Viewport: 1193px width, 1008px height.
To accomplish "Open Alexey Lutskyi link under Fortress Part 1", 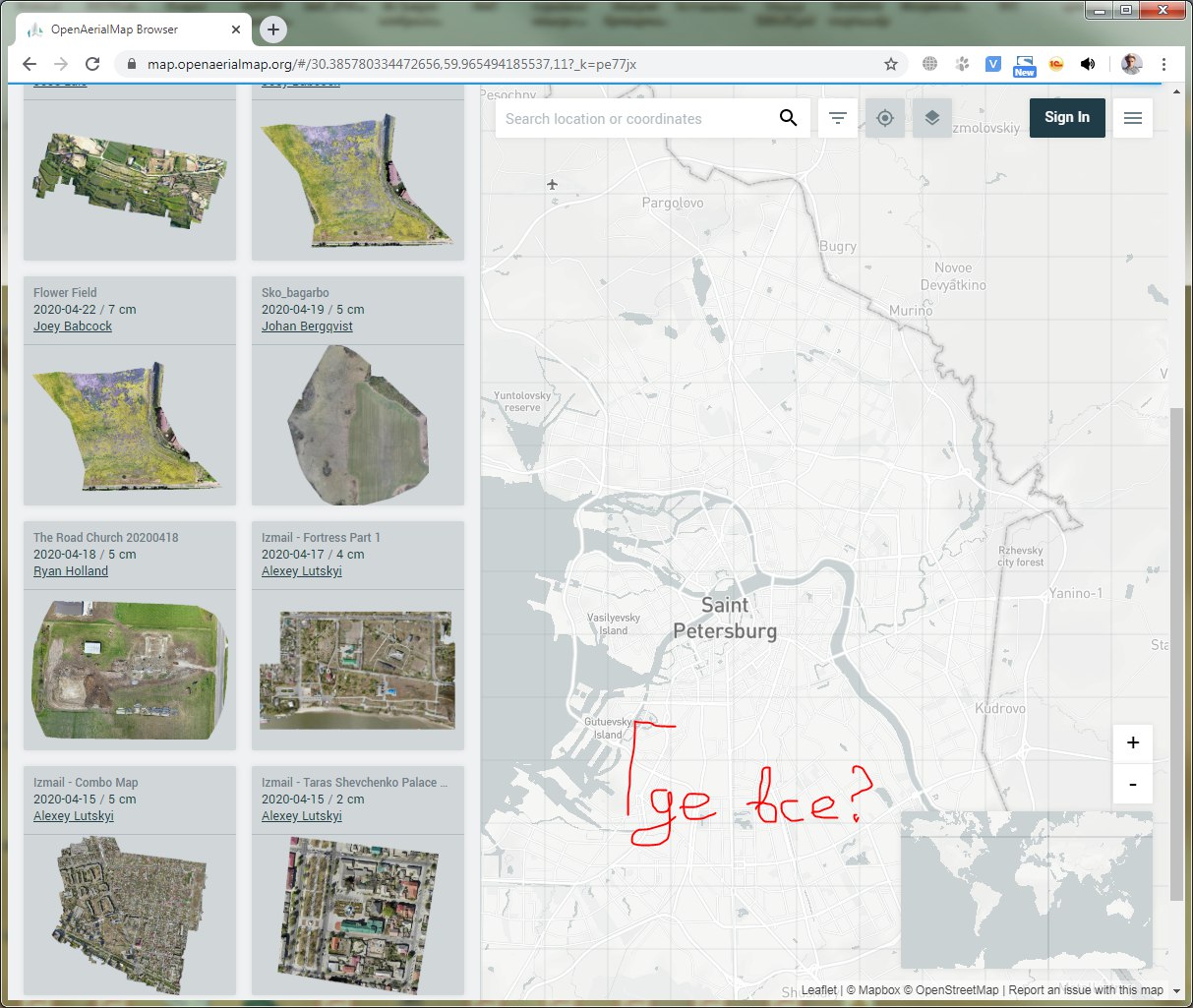I will [x=302, y=571].
